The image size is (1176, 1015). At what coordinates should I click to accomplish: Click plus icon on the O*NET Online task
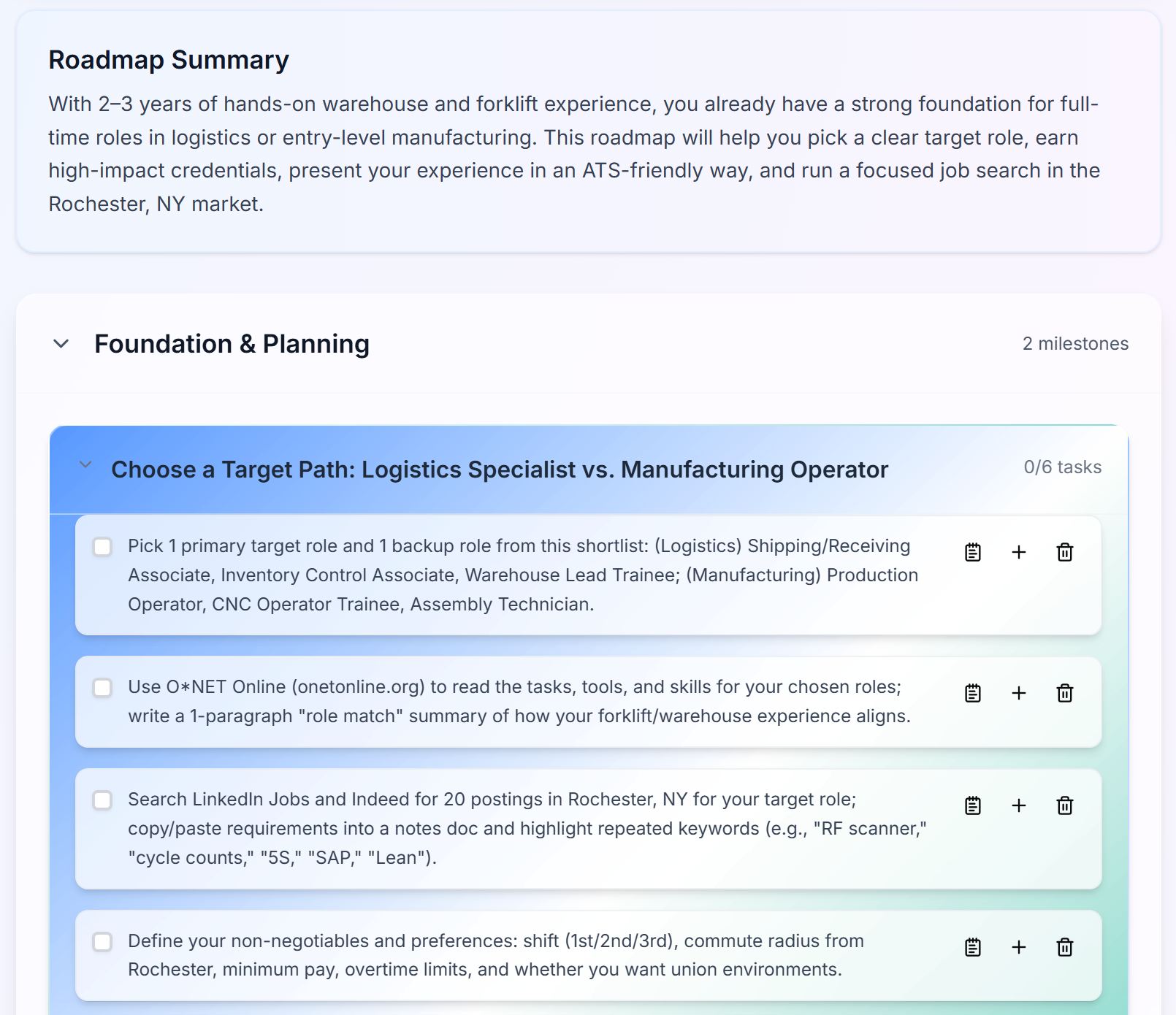pos(1019,693)
